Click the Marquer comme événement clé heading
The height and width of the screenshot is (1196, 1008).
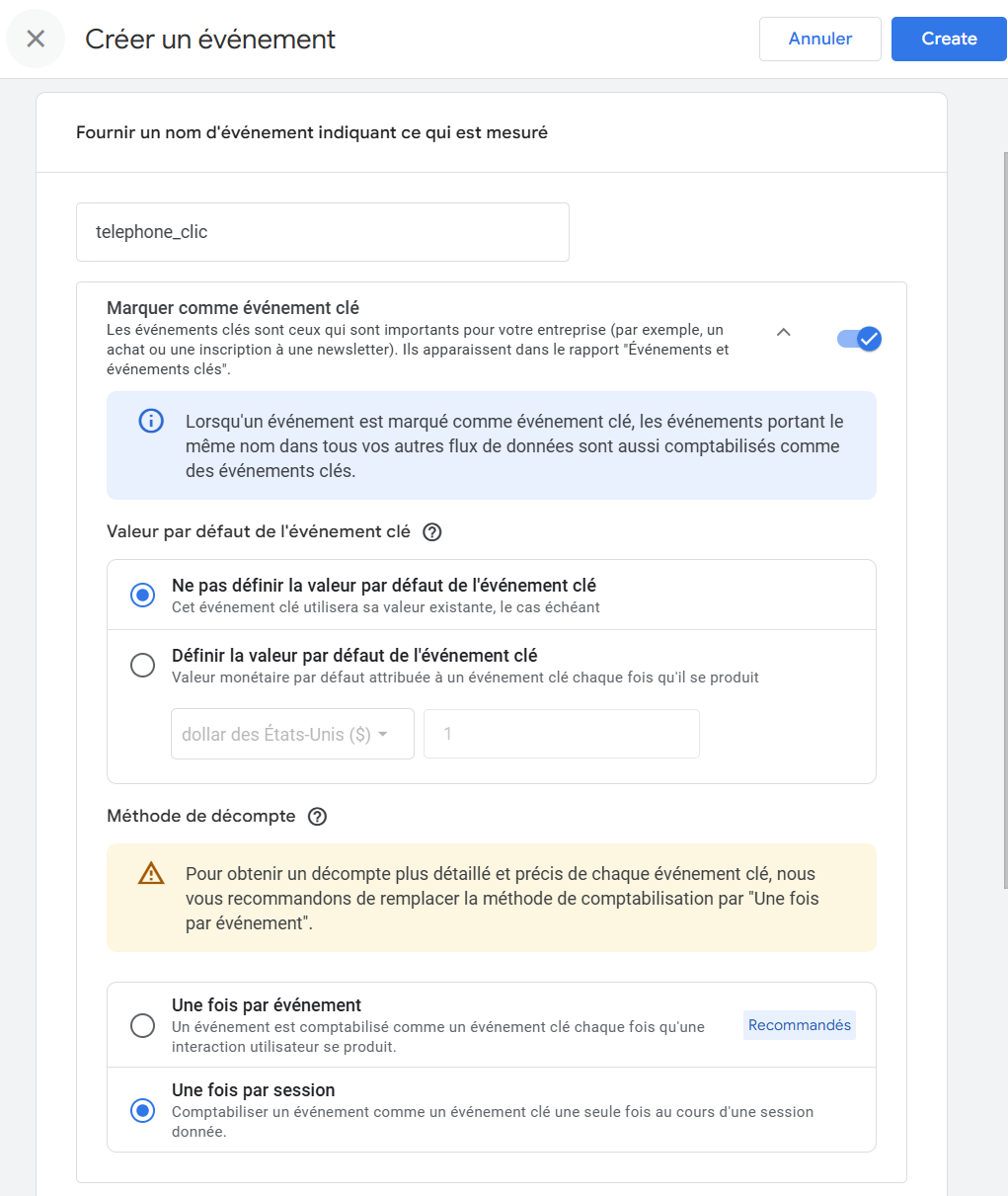pyautogui.click(x=233, y=308)
